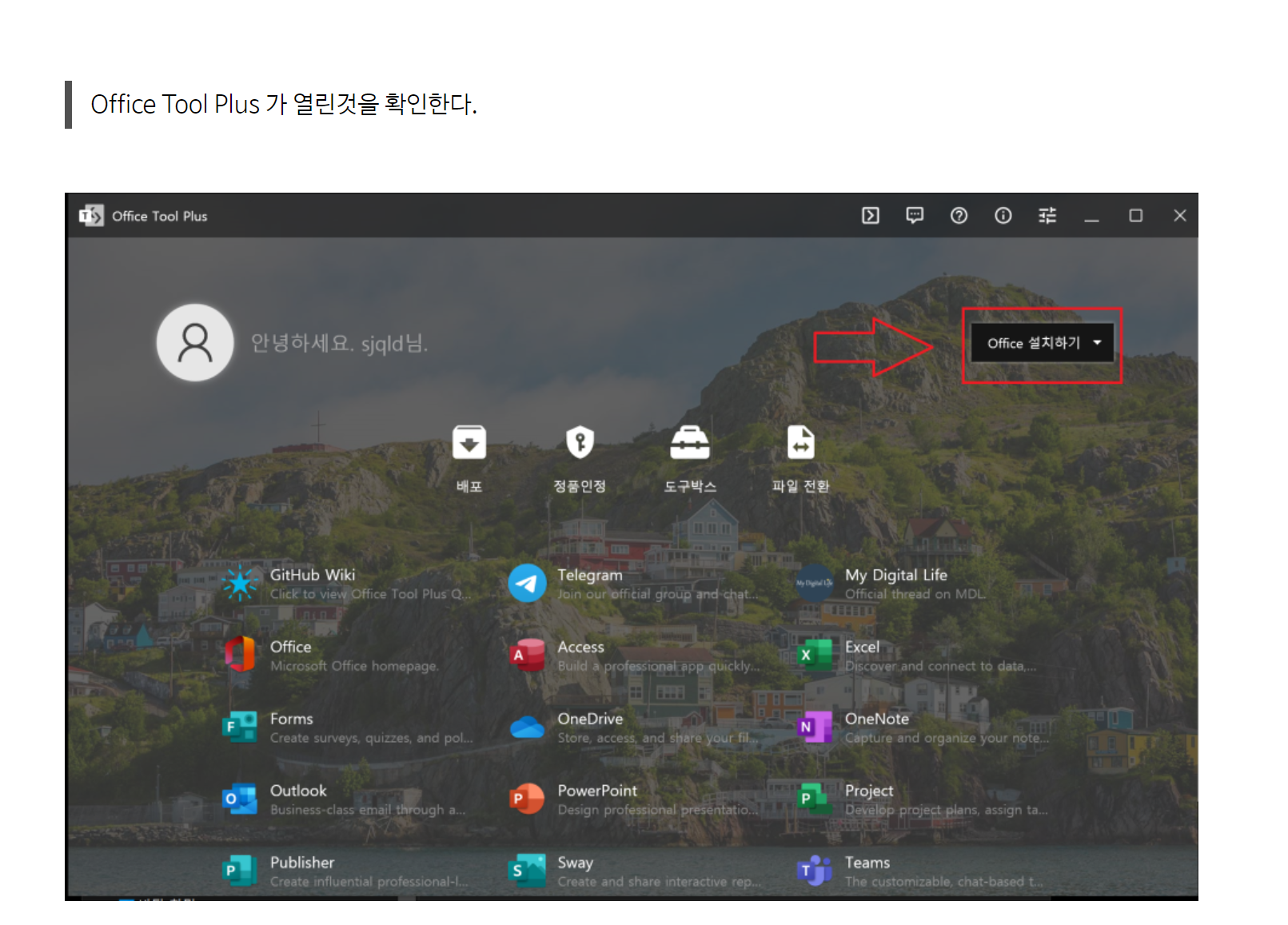Image resolution: width=1288 pixels, height=925 pixels.
Task: Click the greeting text 안녕하세요. sjqld님.
Action: point(340,343)
